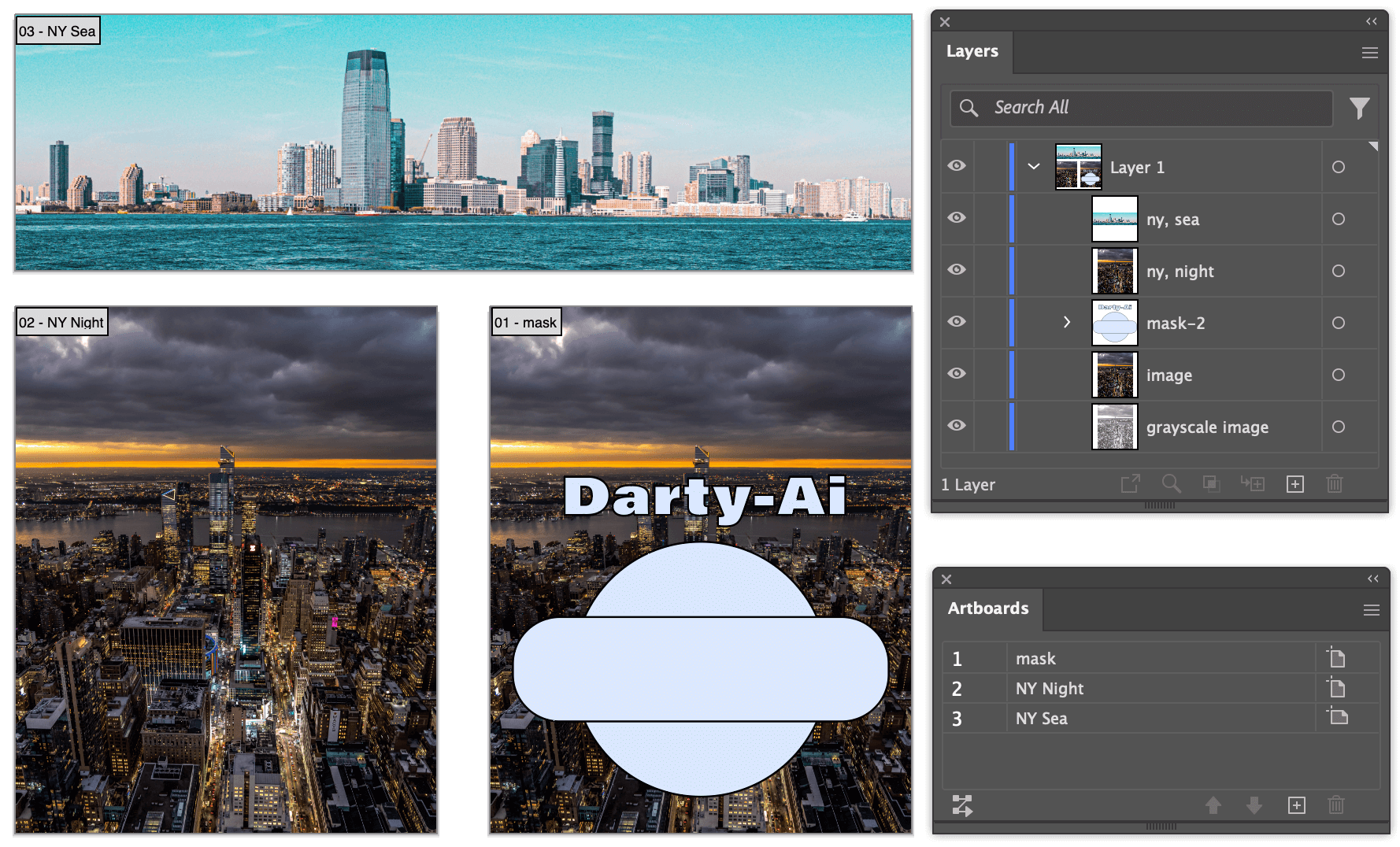The height and width of the screenshot is (847, 1400).
Task: Select the NY Sea artboard row
Action: [1042, 719]
